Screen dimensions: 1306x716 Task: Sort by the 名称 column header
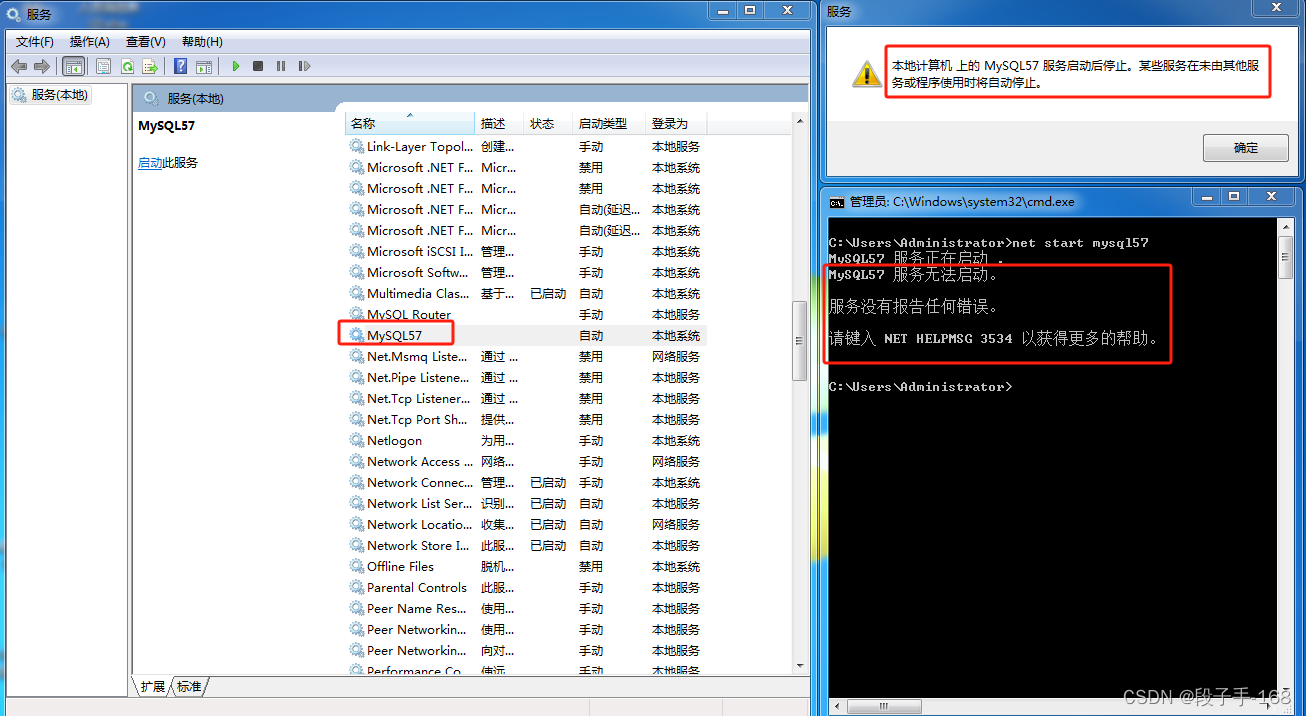[x=410, y=123]
